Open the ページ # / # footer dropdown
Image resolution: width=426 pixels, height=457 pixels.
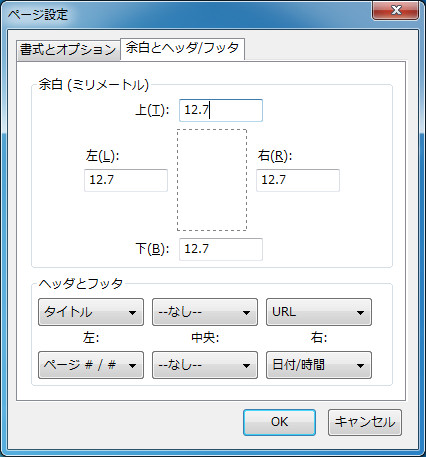click(91, 365)
